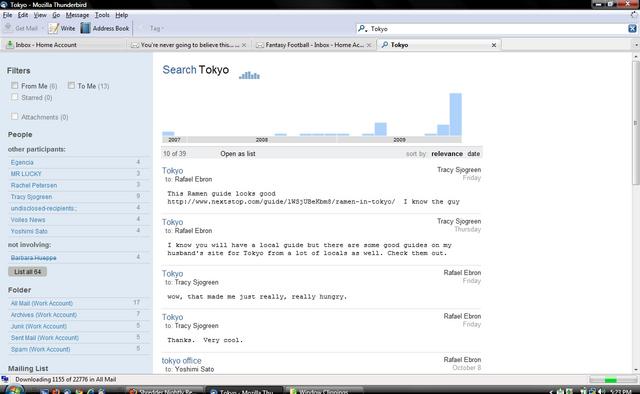
Task: Click the Shredder Nightly taskbar button
Action: point(164,391)
